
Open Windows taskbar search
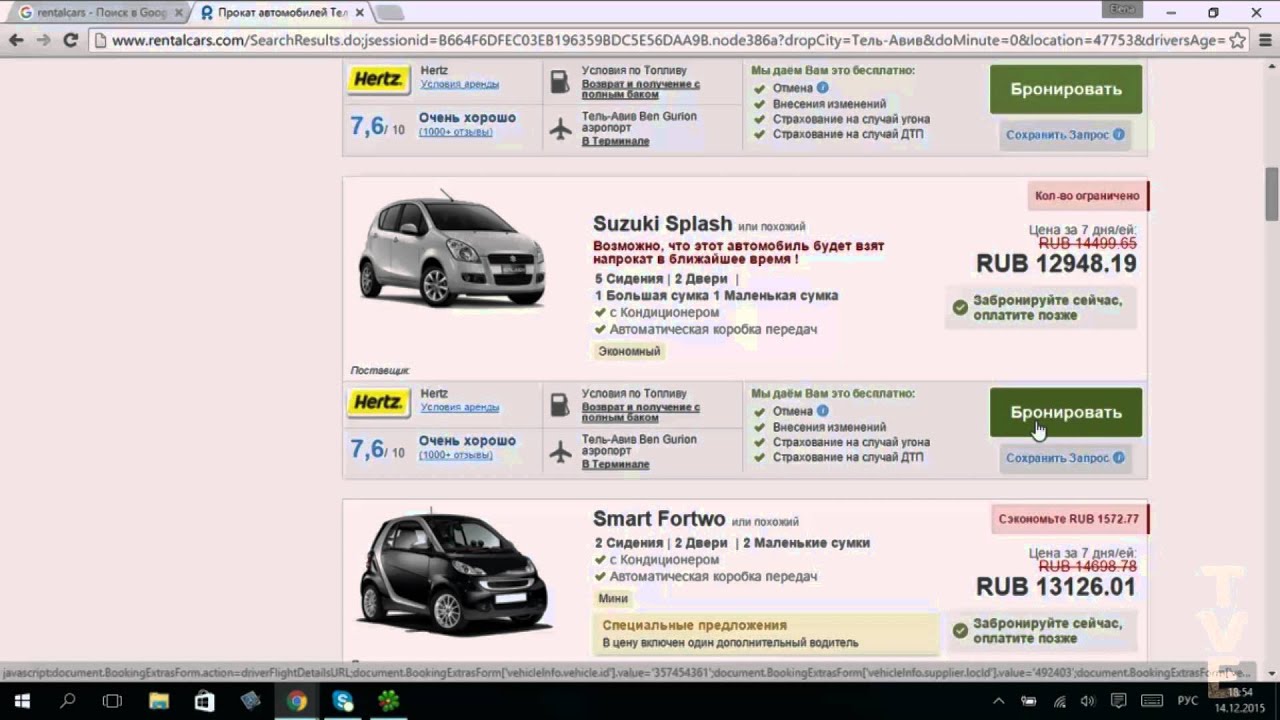67,701
